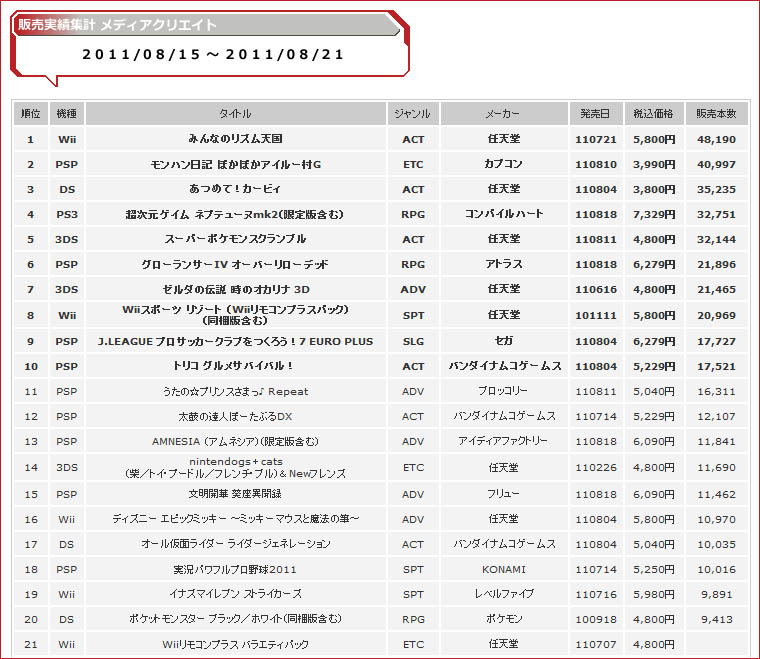Screen dimensions: 760x659
Task: Select the title モンハン日記 ぽかぽかアイルー村G
Action: [236, 164]
